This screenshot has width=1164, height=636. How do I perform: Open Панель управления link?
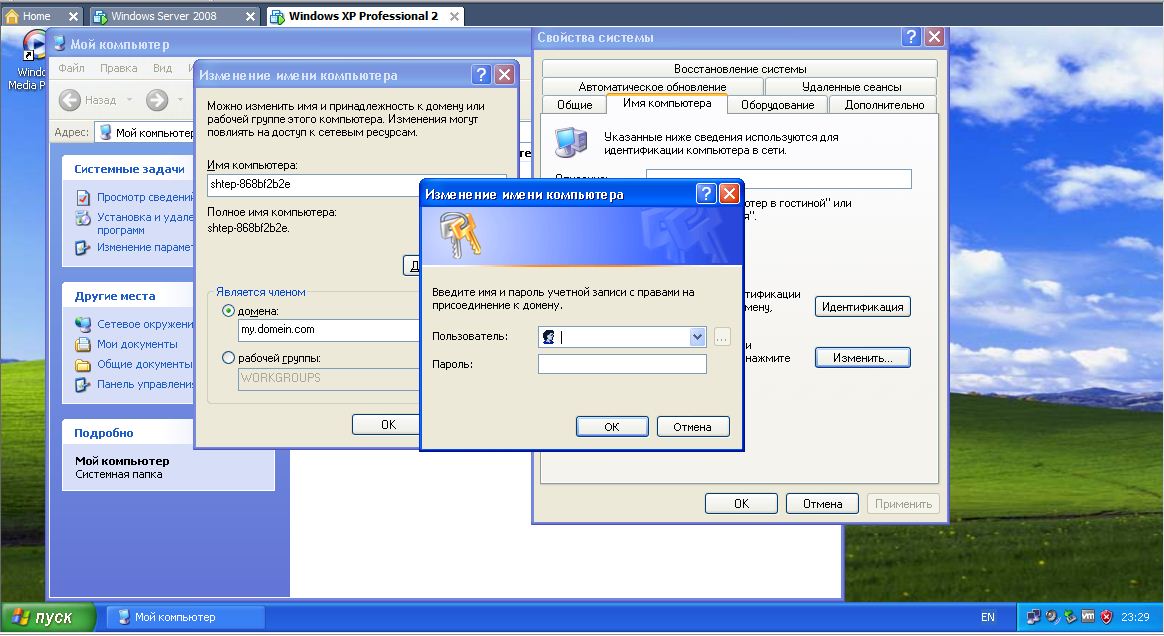click(145, 384)
